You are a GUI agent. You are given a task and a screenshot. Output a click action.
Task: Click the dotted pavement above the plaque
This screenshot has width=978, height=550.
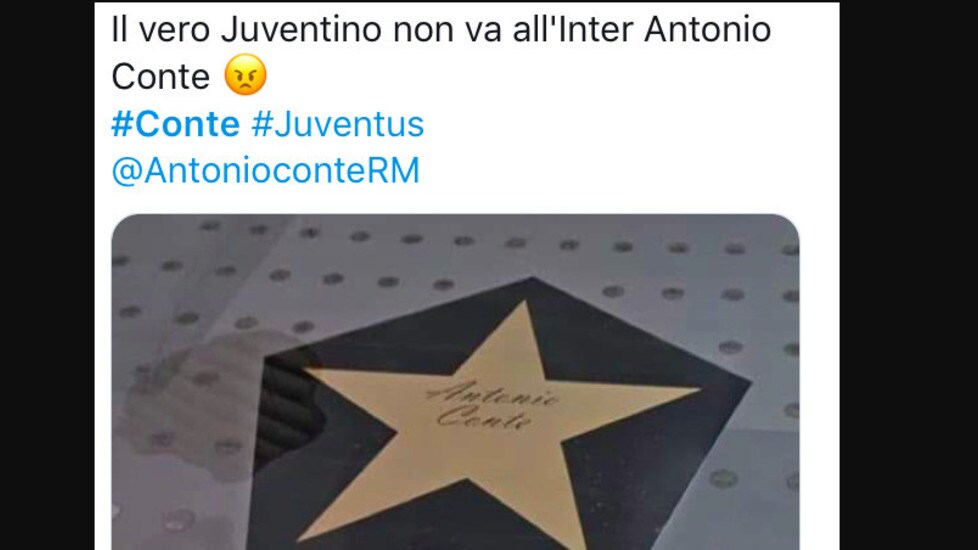tap(437, 249)
